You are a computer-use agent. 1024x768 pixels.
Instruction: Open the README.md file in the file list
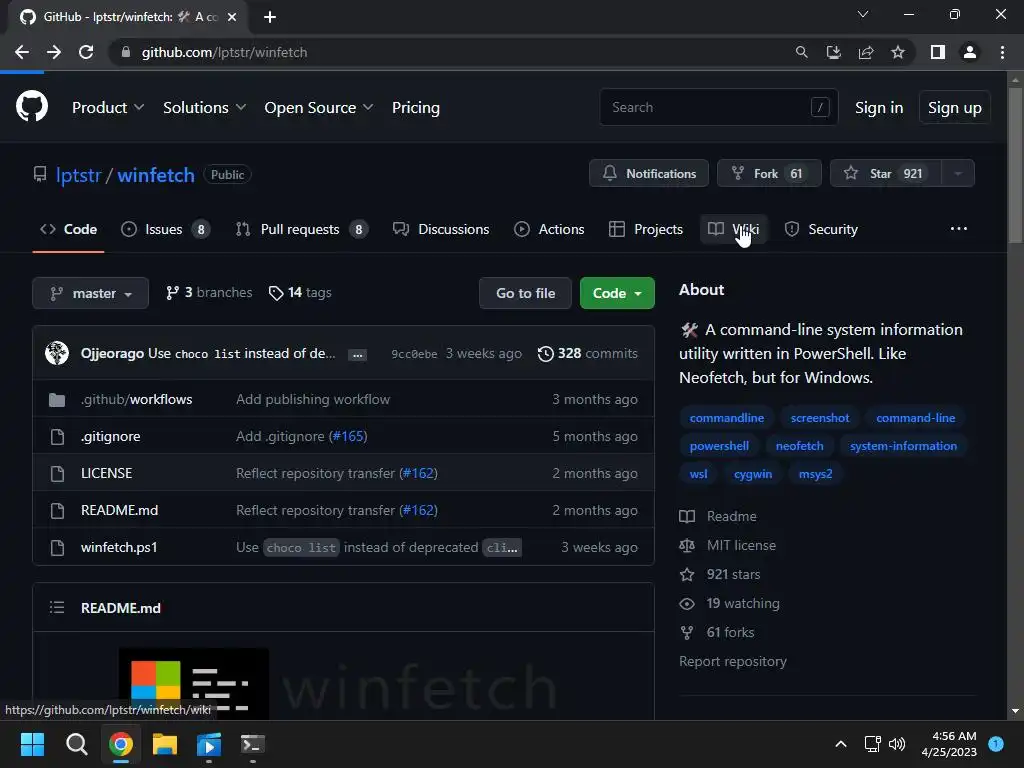tap(120, 510)
